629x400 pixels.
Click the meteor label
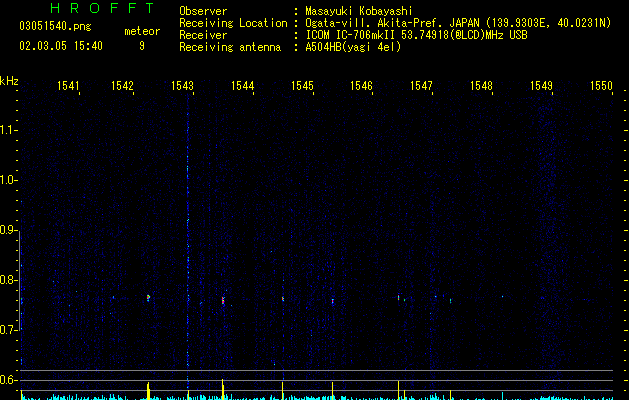coord(142,31)
